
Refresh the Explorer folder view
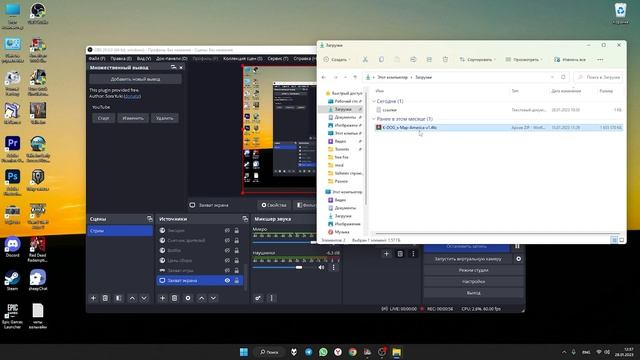point(563,77)
